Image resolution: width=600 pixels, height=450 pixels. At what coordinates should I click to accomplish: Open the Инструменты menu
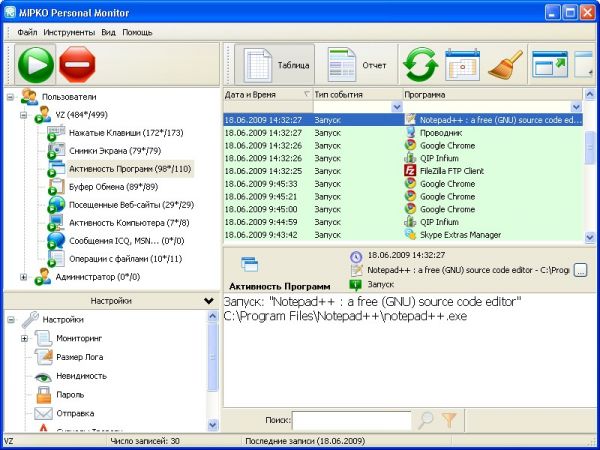click(69, 32)
